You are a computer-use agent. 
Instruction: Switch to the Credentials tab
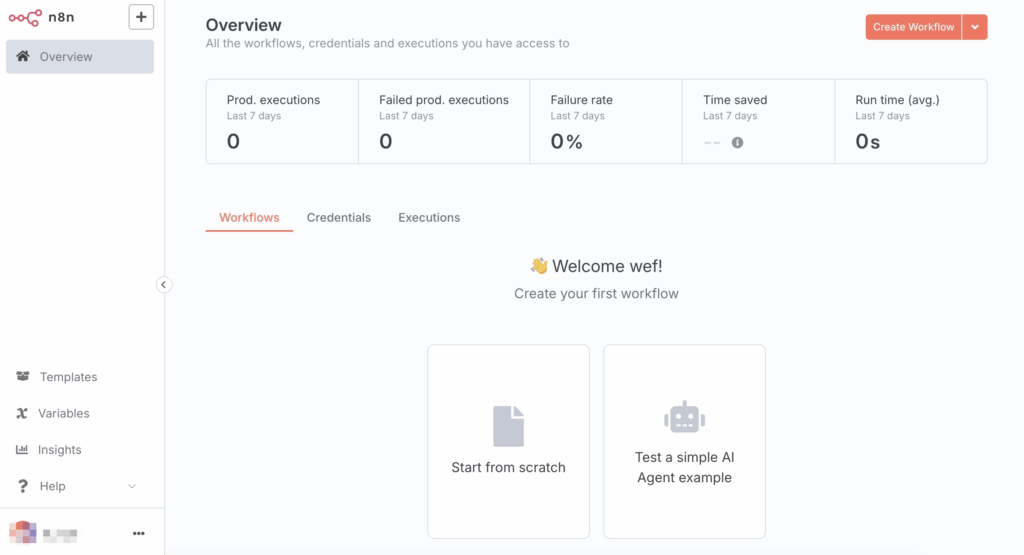point(339,217)
